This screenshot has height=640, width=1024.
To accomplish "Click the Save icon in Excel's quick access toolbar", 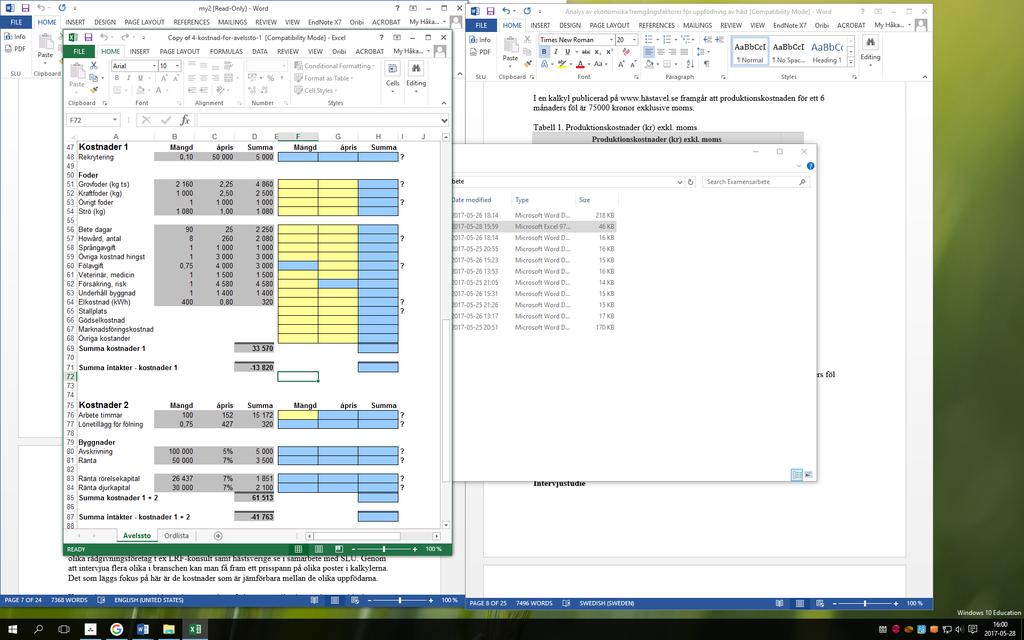I will point(88,37).
